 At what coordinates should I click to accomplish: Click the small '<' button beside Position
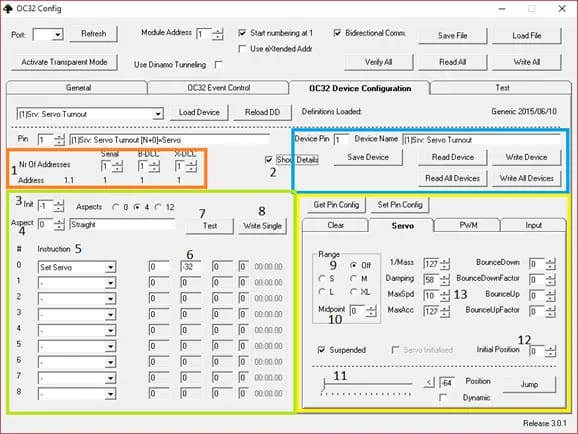pos(429,382)
